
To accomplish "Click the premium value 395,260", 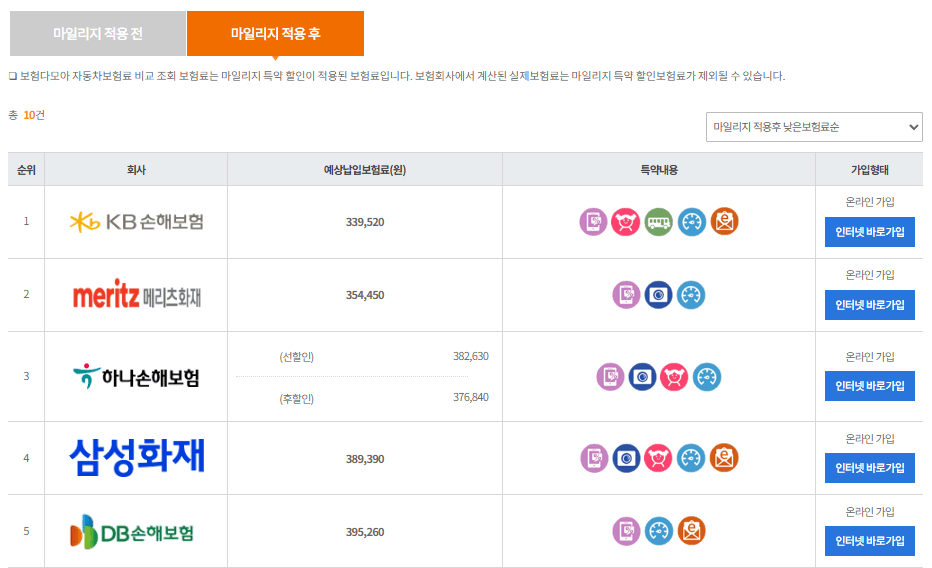I will click(x=365, y=532).
